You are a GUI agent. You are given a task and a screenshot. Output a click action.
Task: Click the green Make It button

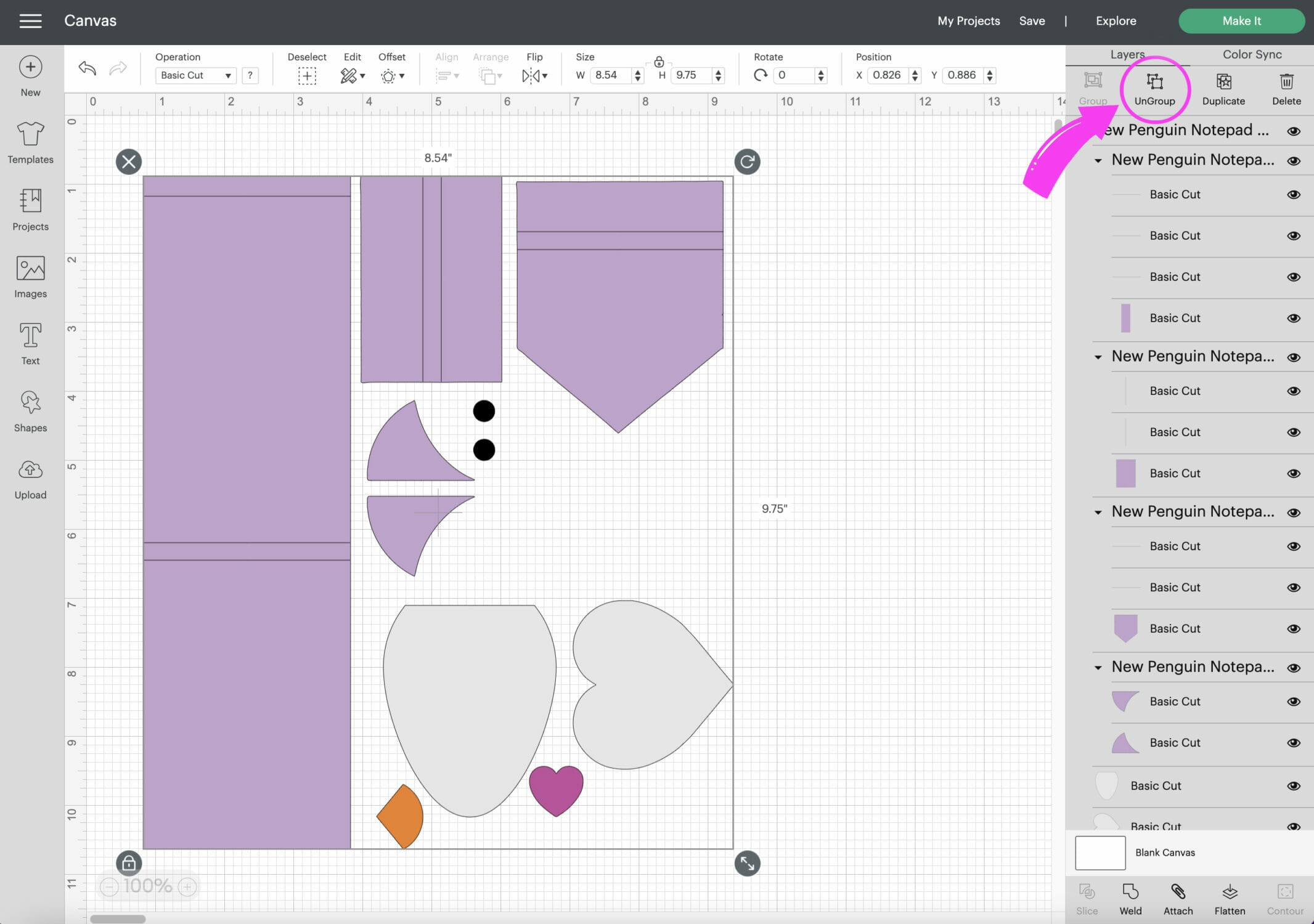1241,21
